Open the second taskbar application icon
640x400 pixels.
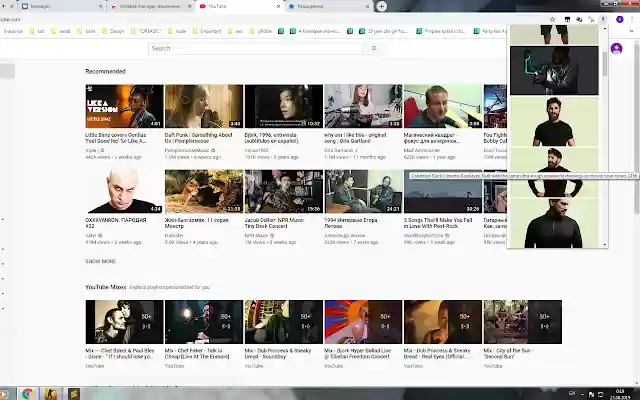pyautogui.click(x=51, y=394)
